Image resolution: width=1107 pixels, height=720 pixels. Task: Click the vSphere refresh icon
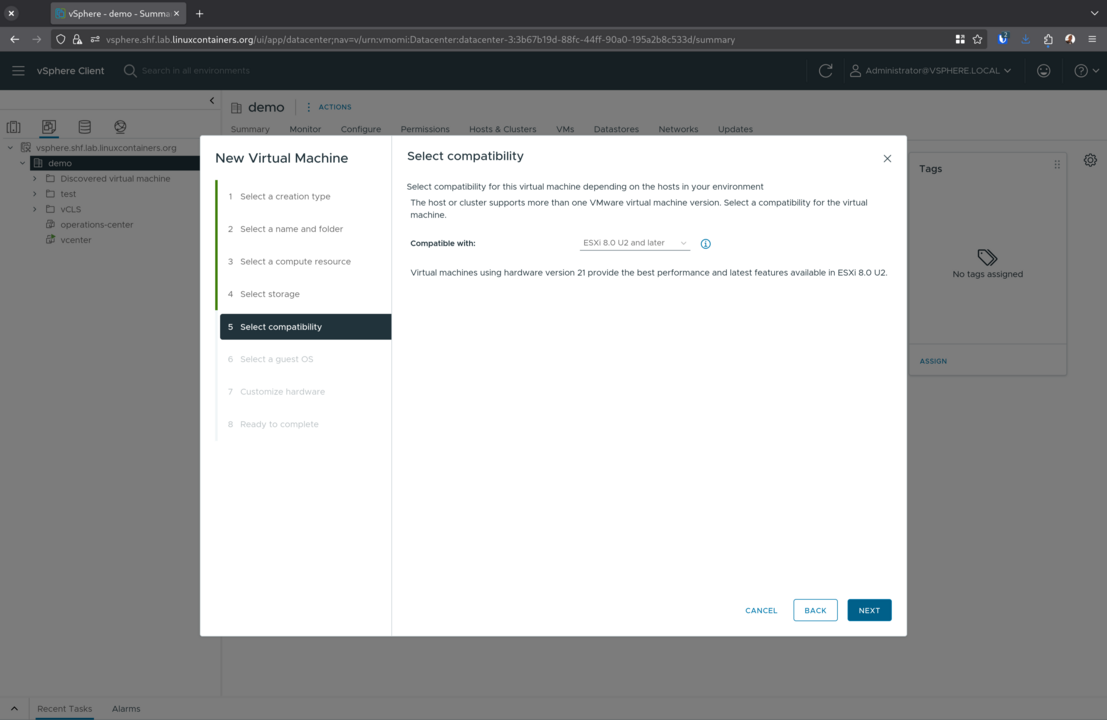coord(825,71)
